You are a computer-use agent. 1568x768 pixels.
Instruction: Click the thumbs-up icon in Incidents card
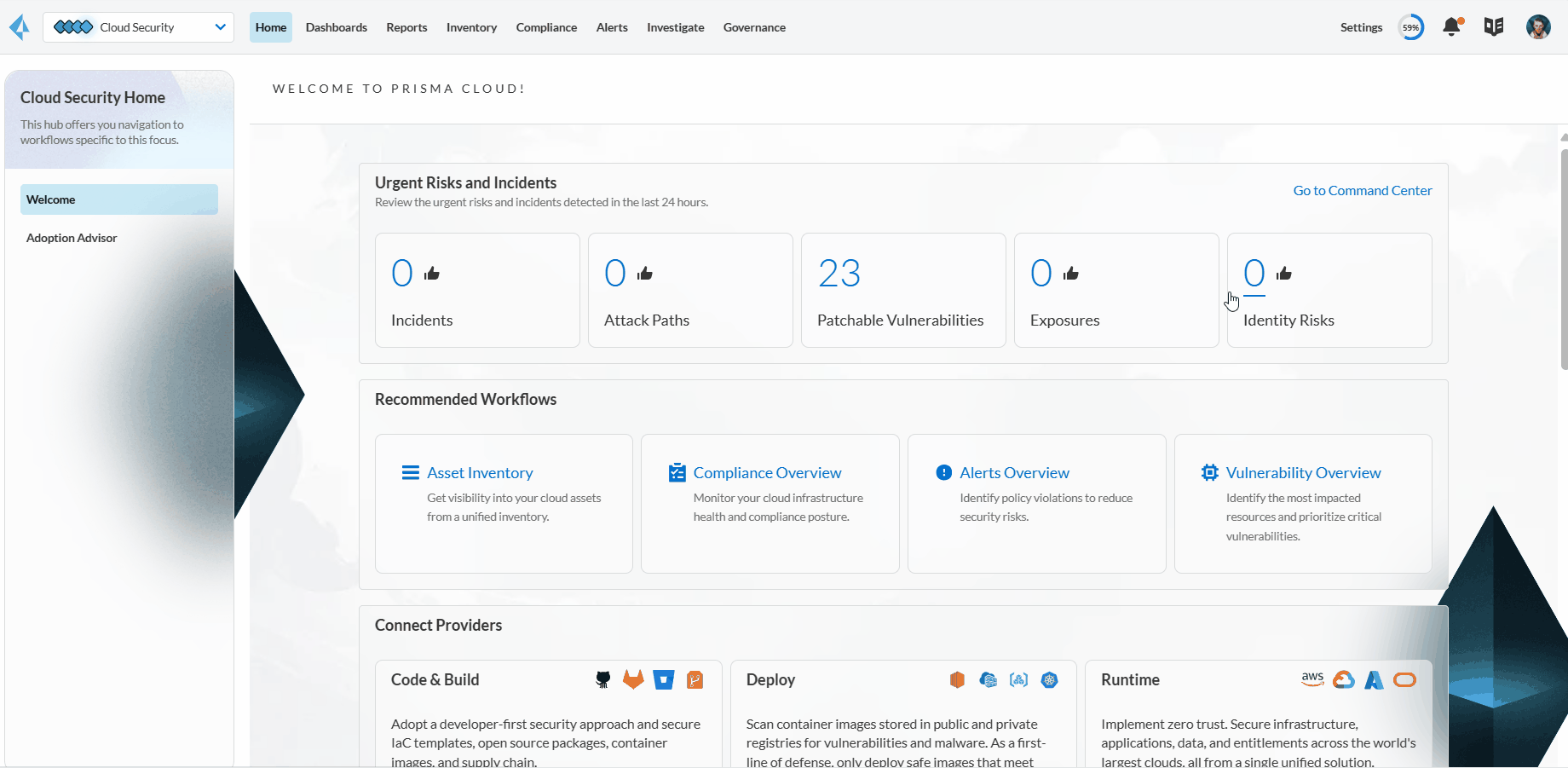tap(432, 274)
